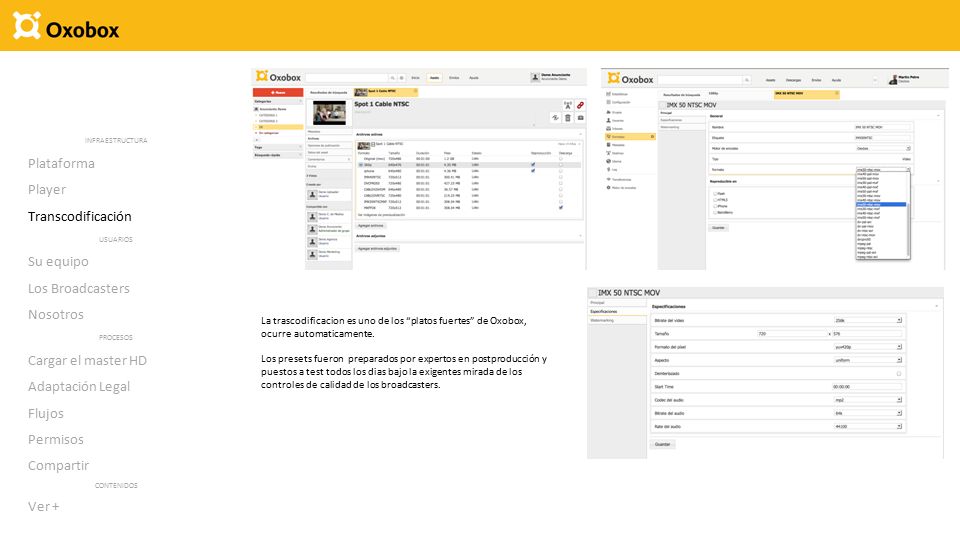Open the Watermarking tab in the bottom panel
The image size is (960, 540).
(x=617, y=320)
